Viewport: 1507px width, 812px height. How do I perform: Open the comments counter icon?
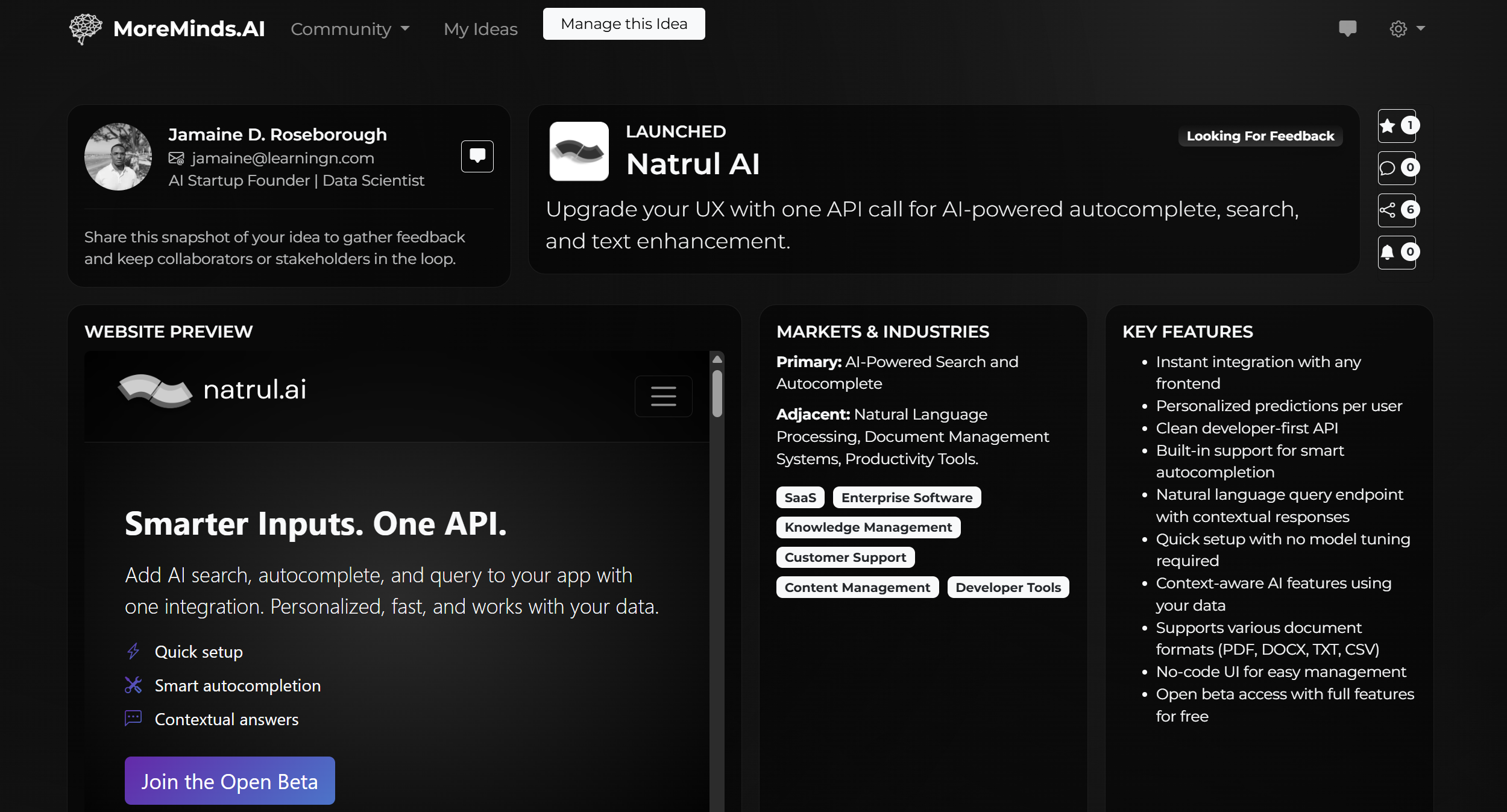tap(1397, 168)
